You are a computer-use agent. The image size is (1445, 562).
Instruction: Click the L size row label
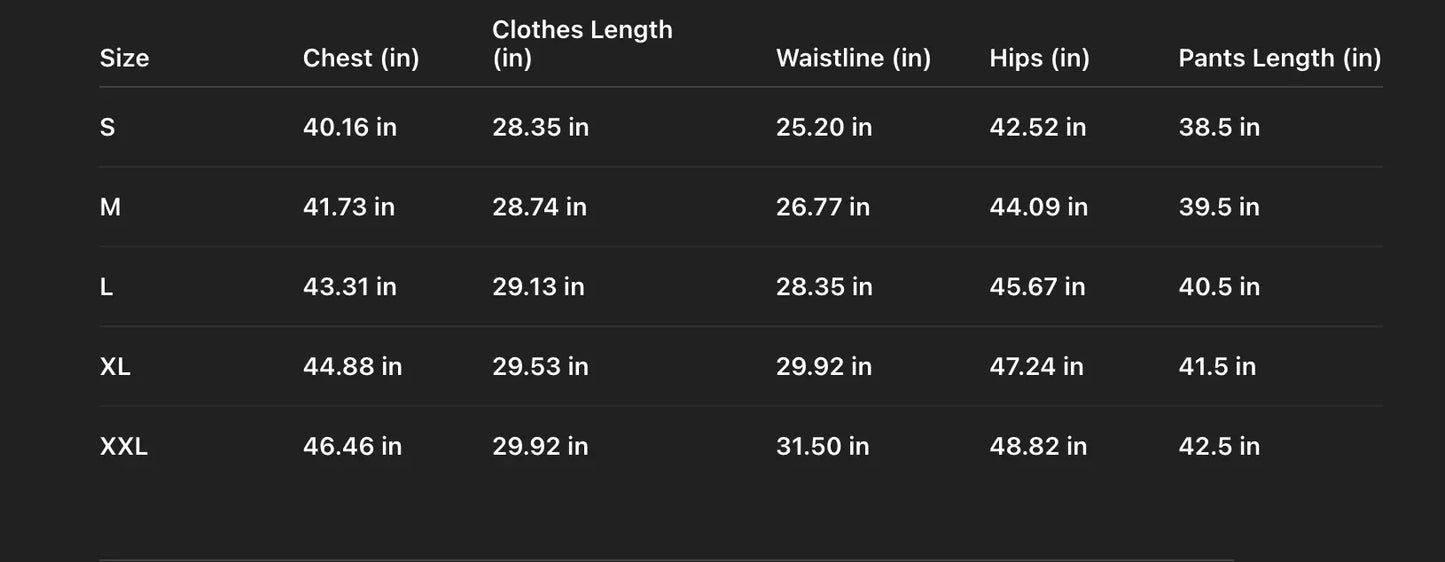[106, 287]
